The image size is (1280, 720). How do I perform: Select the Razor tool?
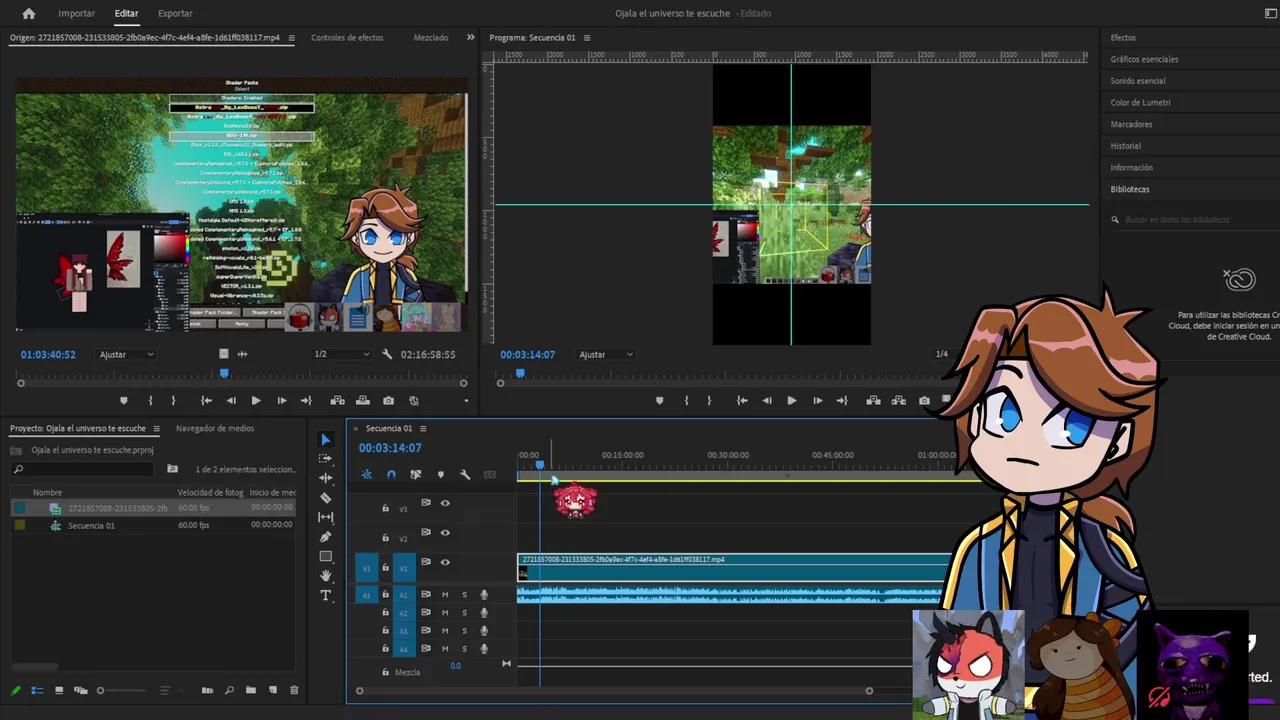point(325,498)
